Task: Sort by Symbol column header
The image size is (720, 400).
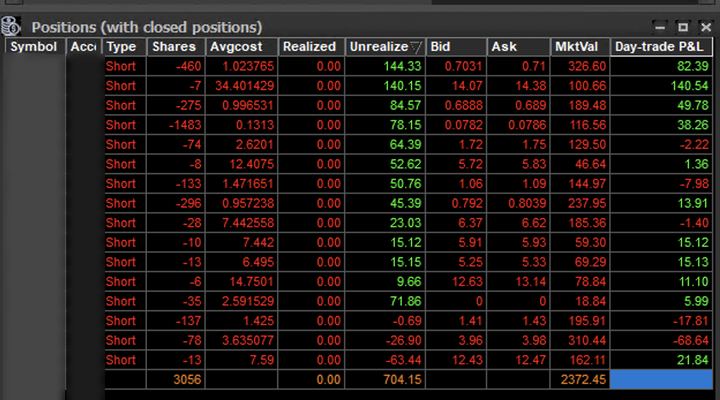Action: (x=34, y=47)
